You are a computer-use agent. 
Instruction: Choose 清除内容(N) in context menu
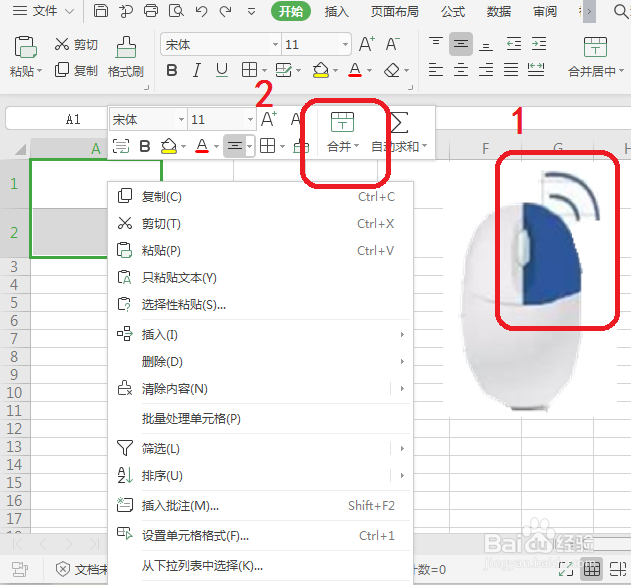260,389
